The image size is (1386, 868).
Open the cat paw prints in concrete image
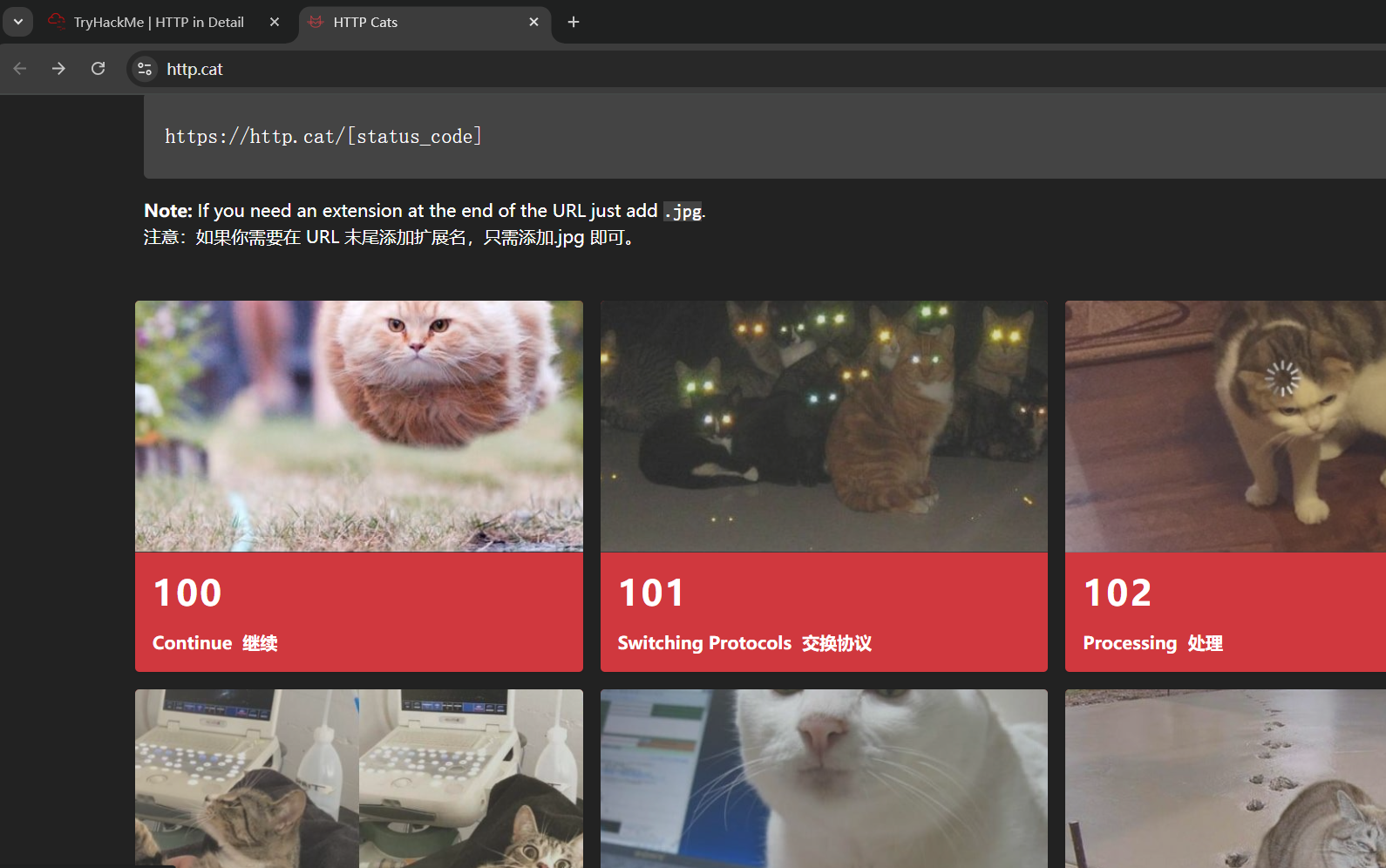pos(1226,778)
